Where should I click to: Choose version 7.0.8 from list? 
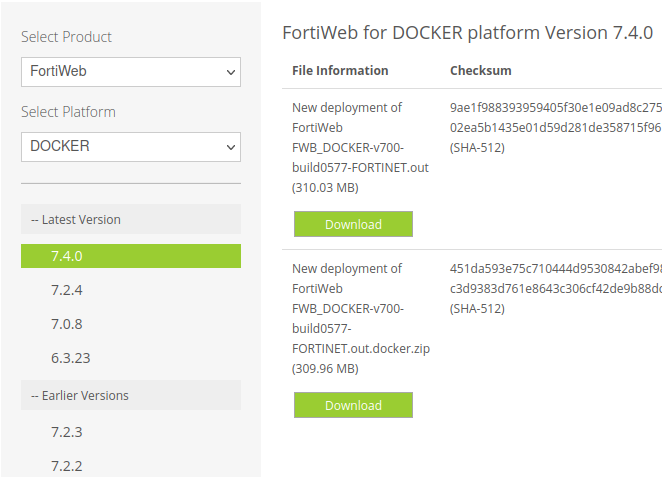(x=67, y=324)
